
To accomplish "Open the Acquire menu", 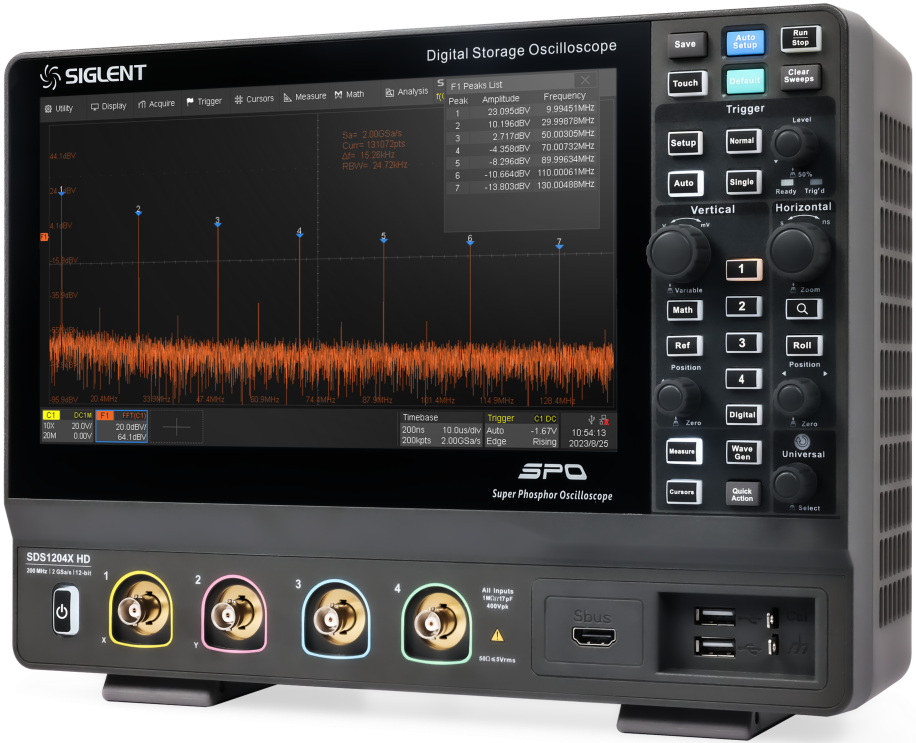I will pyautogui.click(x=157, y=104).
